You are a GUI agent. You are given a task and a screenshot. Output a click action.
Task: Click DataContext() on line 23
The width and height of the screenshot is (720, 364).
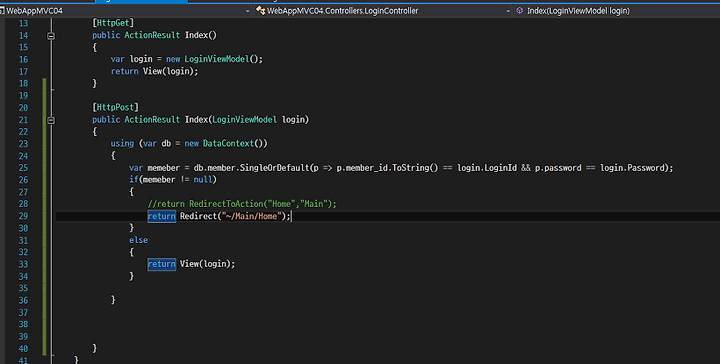pos(233,143)
